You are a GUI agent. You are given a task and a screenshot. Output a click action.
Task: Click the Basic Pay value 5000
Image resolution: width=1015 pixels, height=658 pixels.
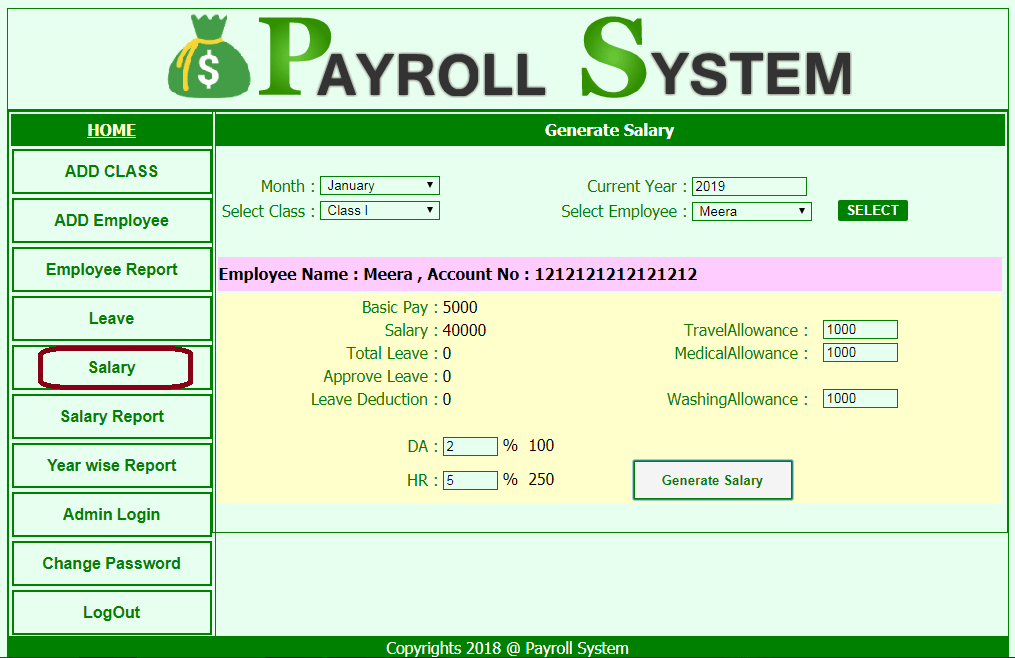(x=460, y=308)
